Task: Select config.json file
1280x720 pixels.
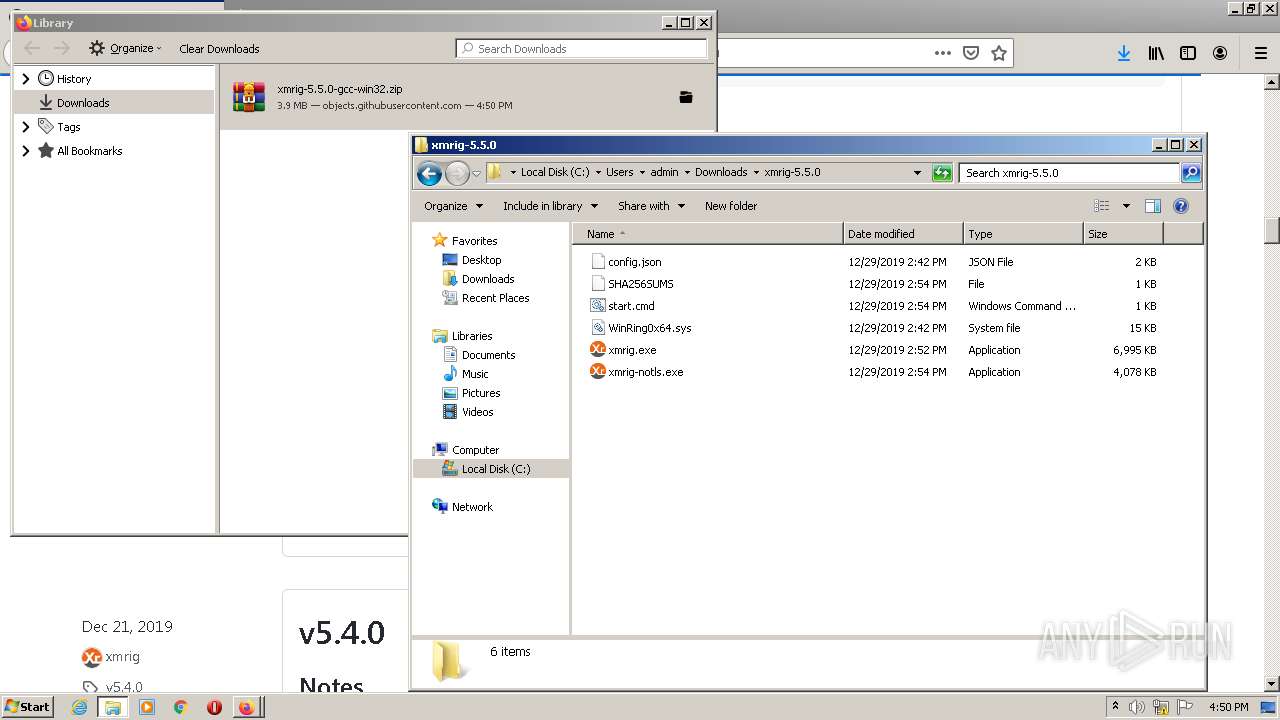Action: pyautogui.click(x=634, y=262)
